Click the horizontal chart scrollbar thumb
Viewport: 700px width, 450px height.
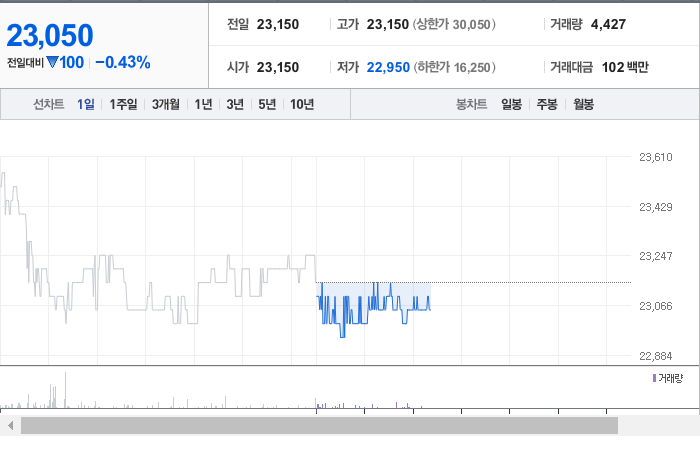[x=319, y=426]
